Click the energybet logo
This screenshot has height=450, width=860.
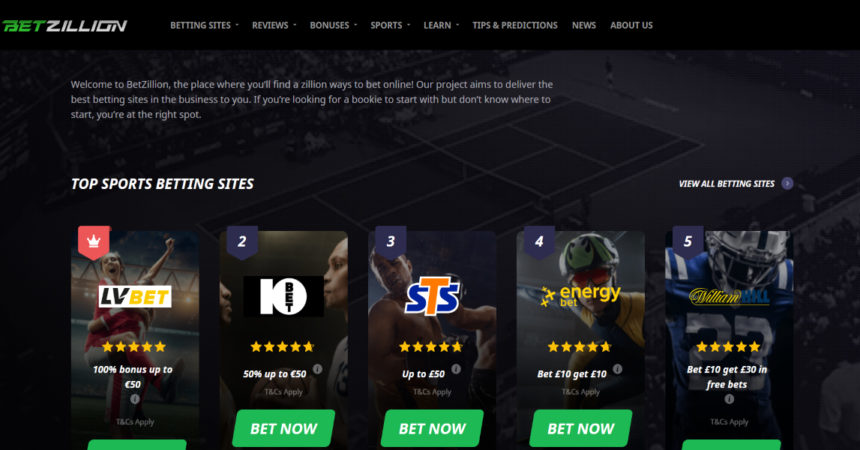tap(580, 295)
